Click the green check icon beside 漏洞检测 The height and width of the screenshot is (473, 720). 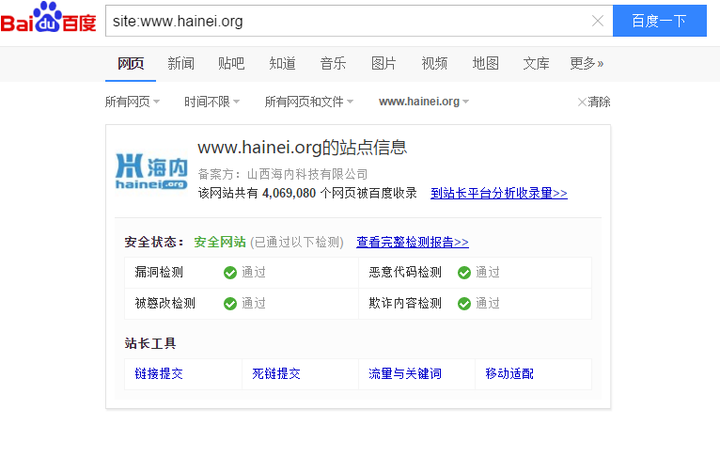[x=230, y=273]
